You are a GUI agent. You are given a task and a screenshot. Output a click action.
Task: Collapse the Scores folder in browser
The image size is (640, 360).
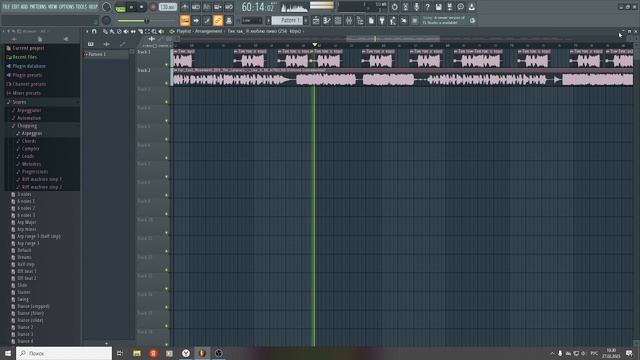19,102
